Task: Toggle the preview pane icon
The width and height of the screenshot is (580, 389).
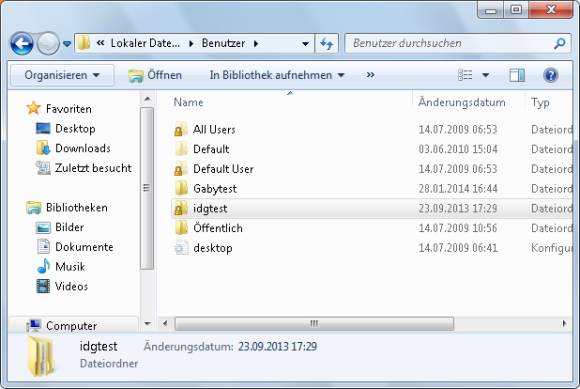Action: coord(517,75)
